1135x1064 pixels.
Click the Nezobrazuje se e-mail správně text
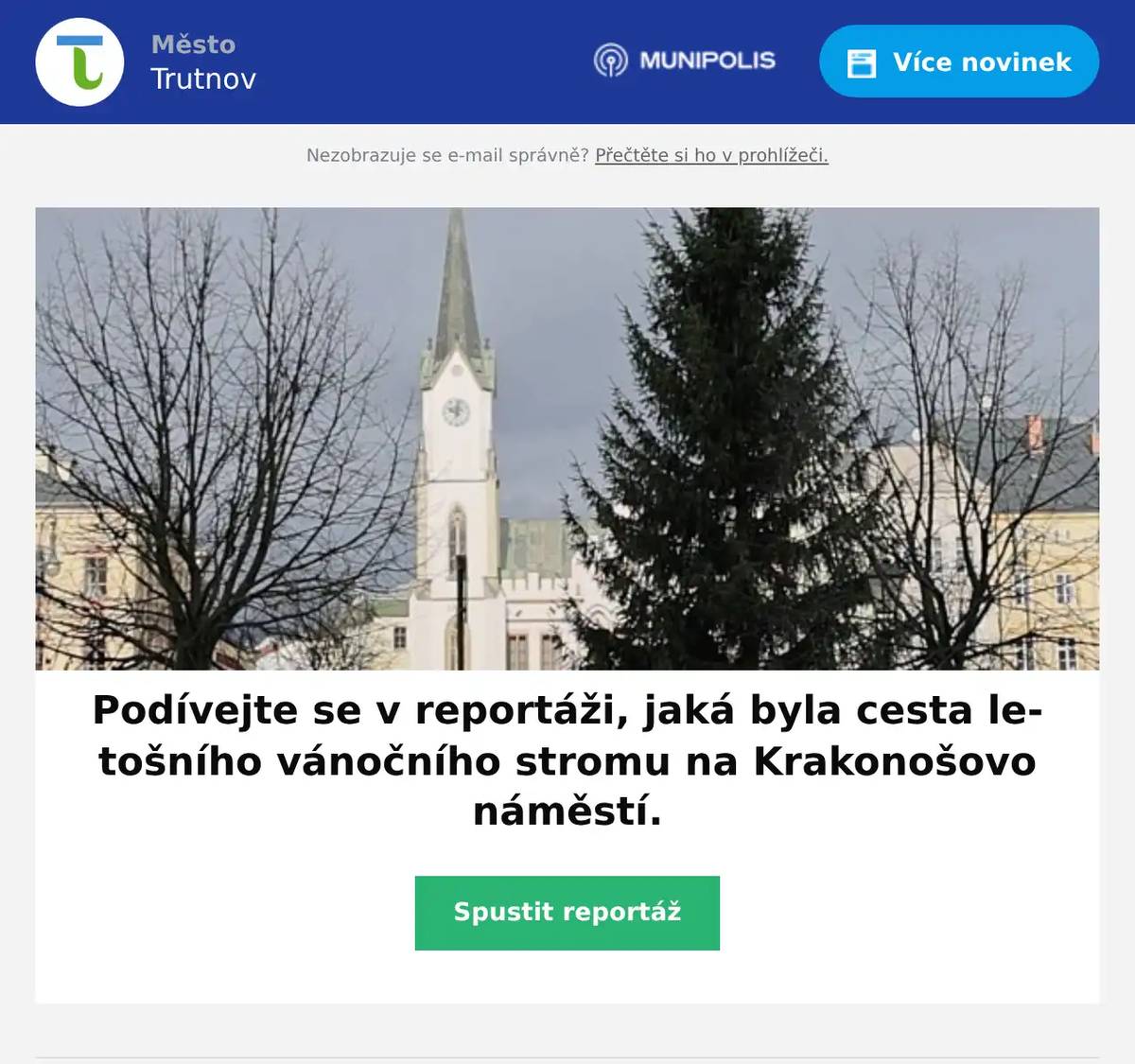(447, 155)
